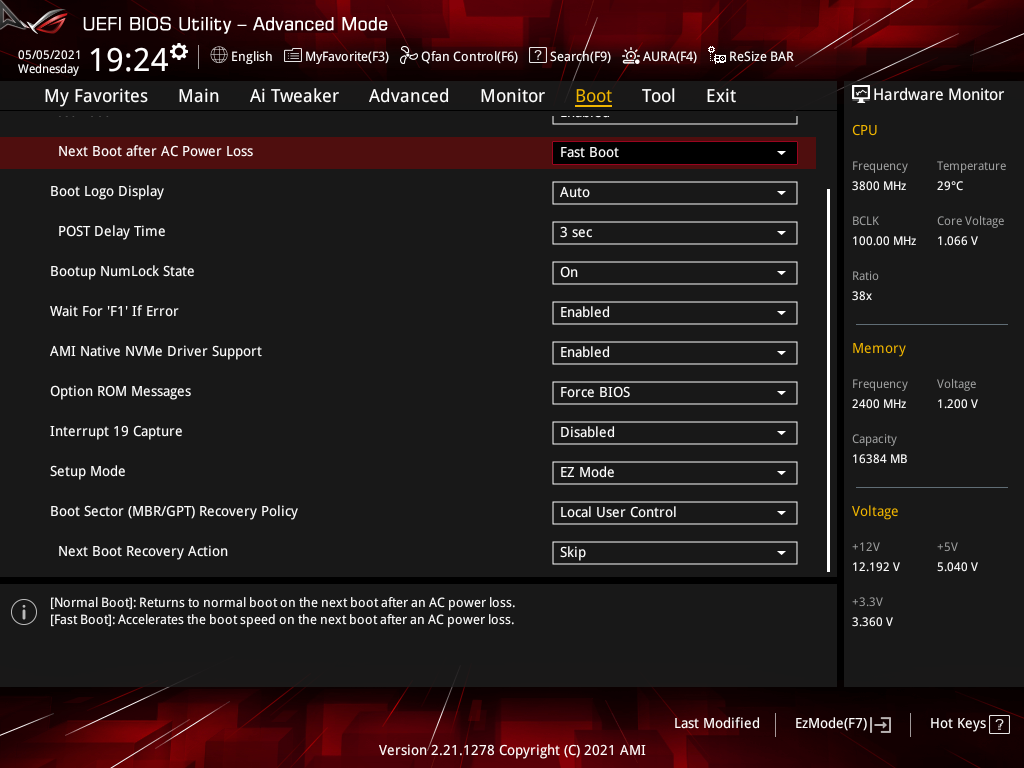Click Ratio value 38x
The image size is (1024, 768).
click(x=861, y=296)
